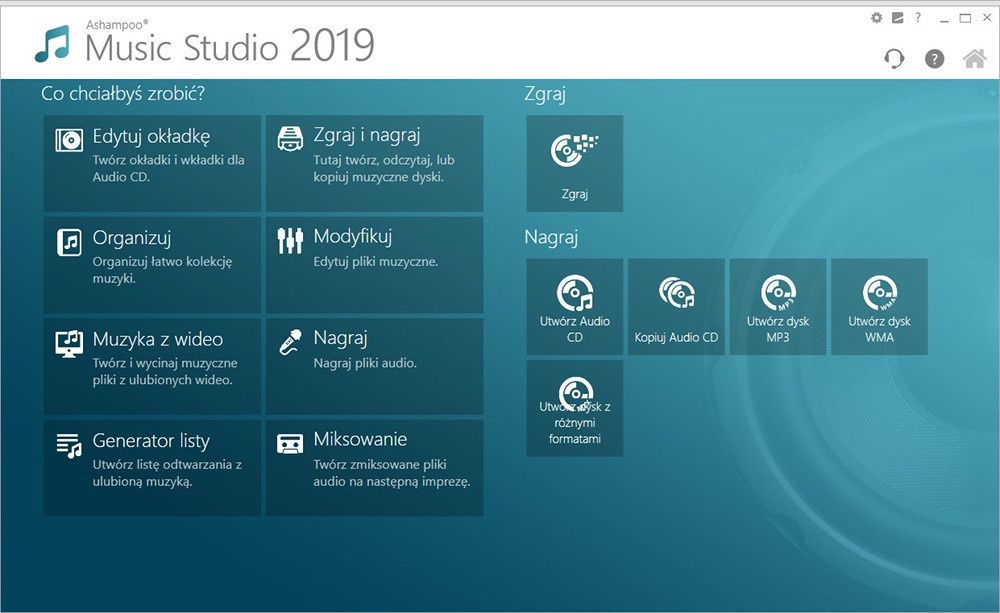This screenshot has width=1000, height=613.
Task: Open the Utwórz Audio CD tile
Action: (575, 307)
